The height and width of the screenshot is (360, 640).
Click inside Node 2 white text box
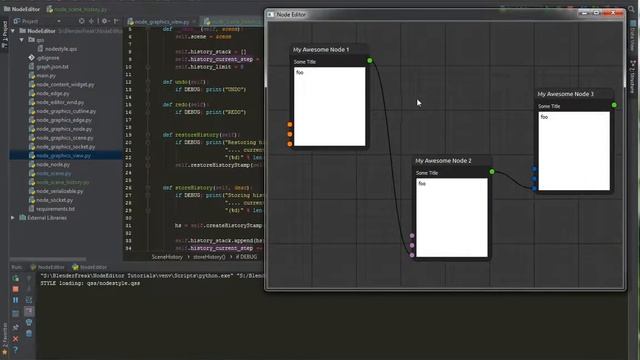point(452,218)
